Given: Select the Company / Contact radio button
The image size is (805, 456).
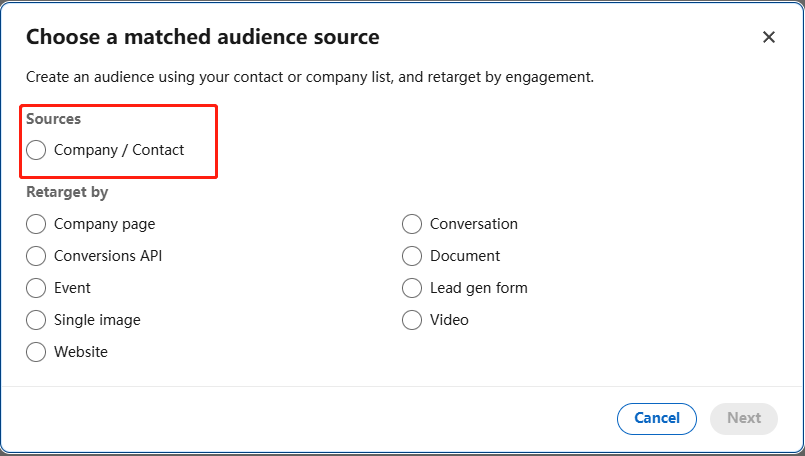Looking at the screenshot, I should point(36,150).
